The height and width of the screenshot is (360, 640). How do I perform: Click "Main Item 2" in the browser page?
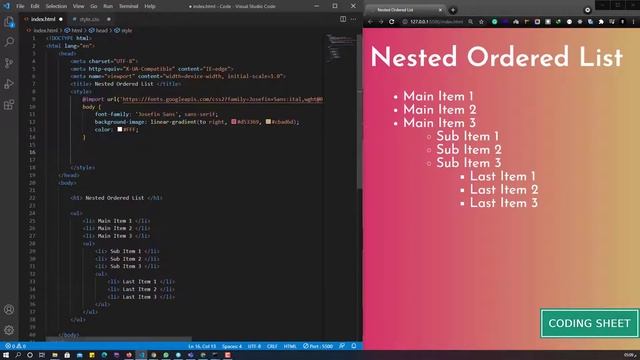click(x=440, y=110)
